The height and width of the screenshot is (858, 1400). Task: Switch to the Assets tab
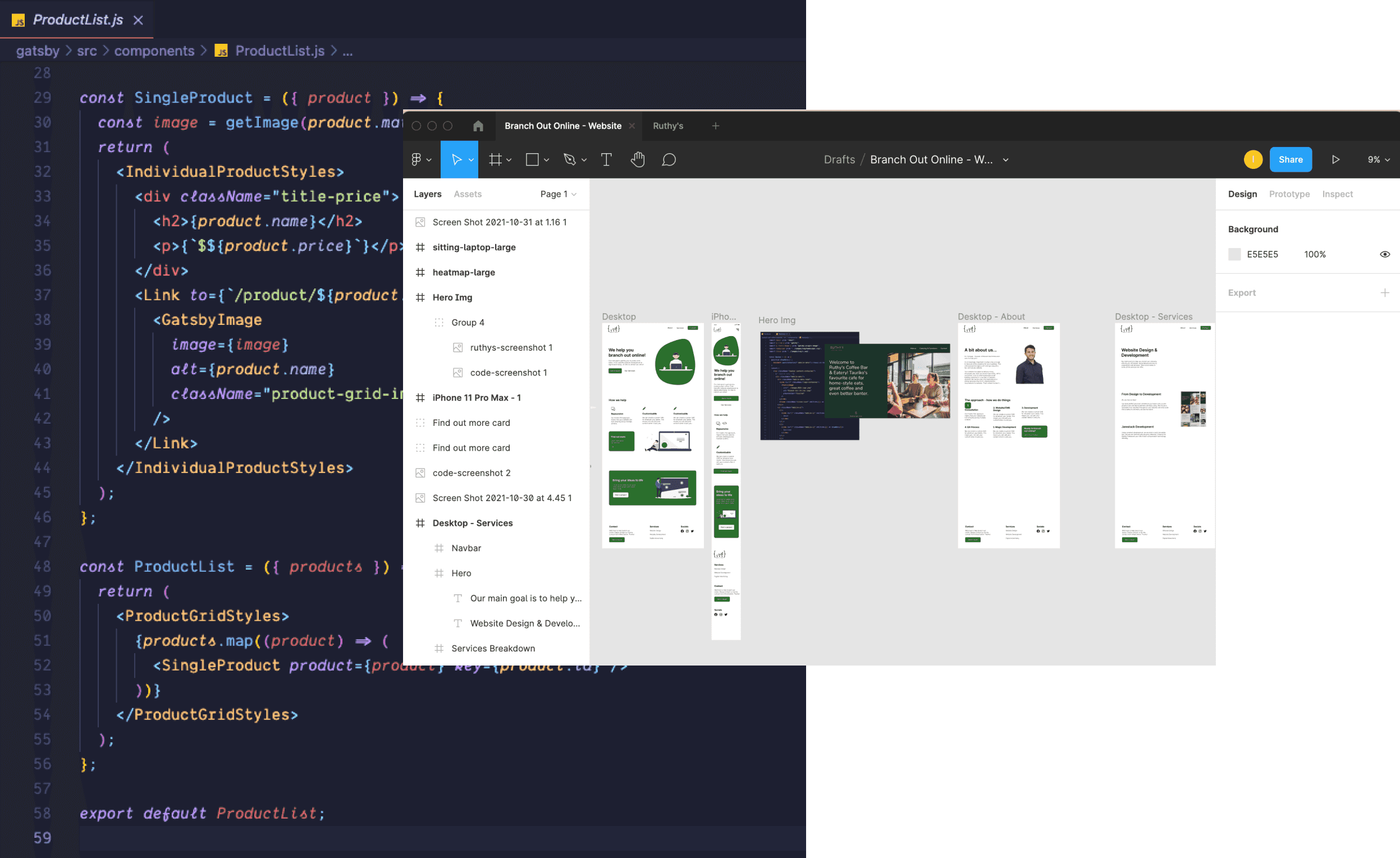coord(468,194)
